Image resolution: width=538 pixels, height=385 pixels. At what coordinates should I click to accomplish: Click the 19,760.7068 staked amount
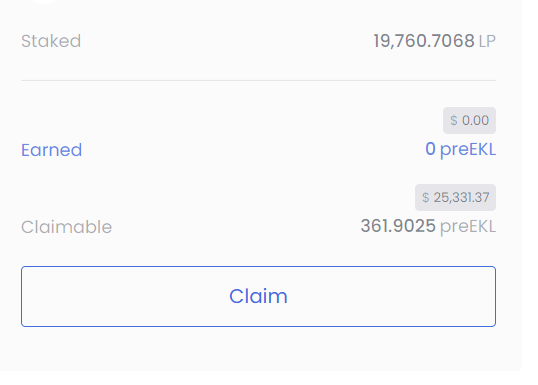click(x=424, y=41)
